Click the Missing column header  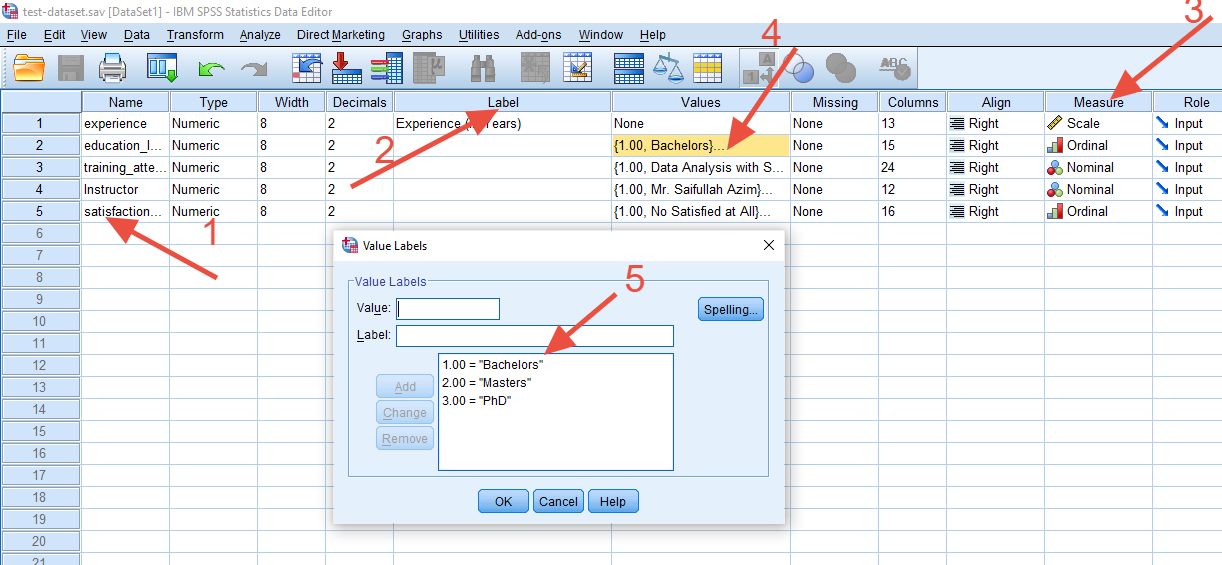tap(835, 102)
